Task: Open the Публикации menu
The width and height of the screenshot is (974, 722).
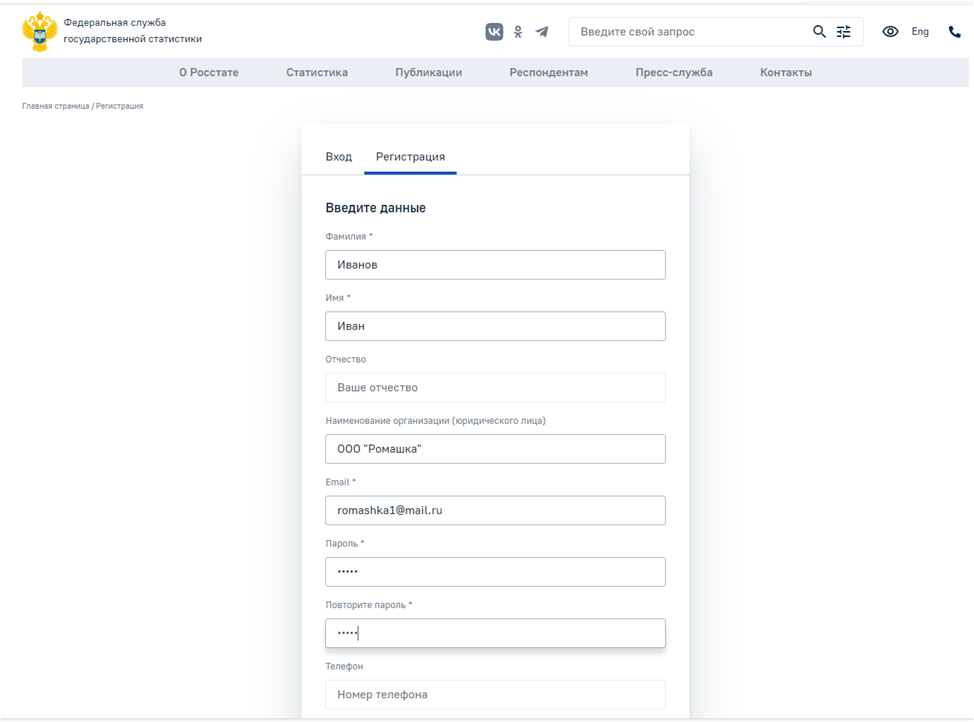Action: coord(429,72)
